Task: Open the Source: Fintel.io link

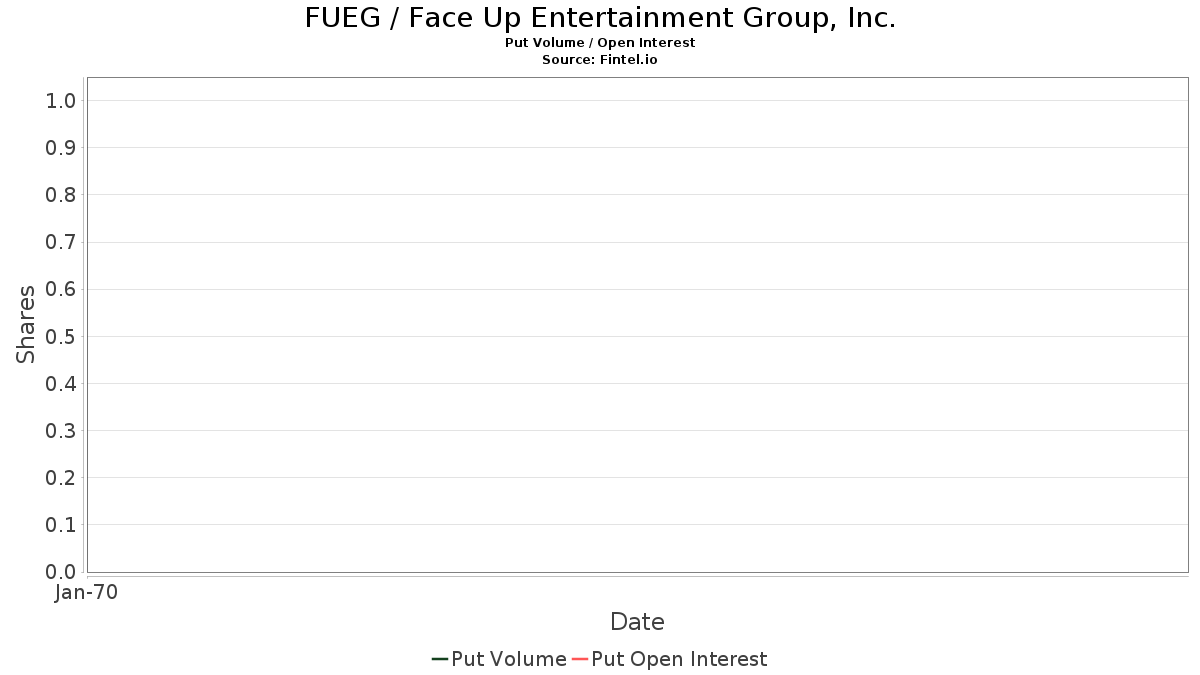Action: [x=600, y=60]
